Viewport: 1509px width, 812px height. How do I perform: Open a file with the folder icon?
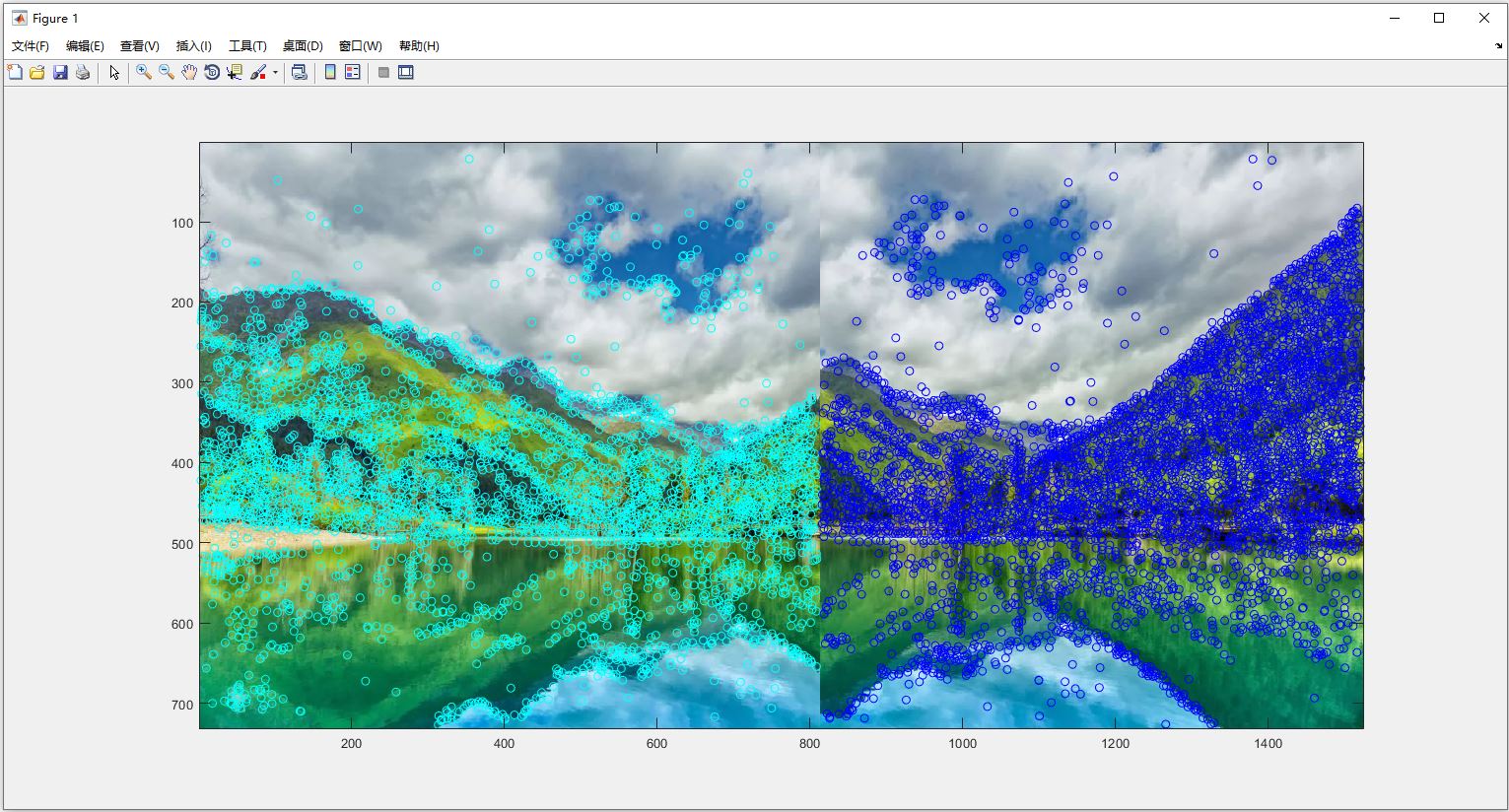tap(37, 72)
